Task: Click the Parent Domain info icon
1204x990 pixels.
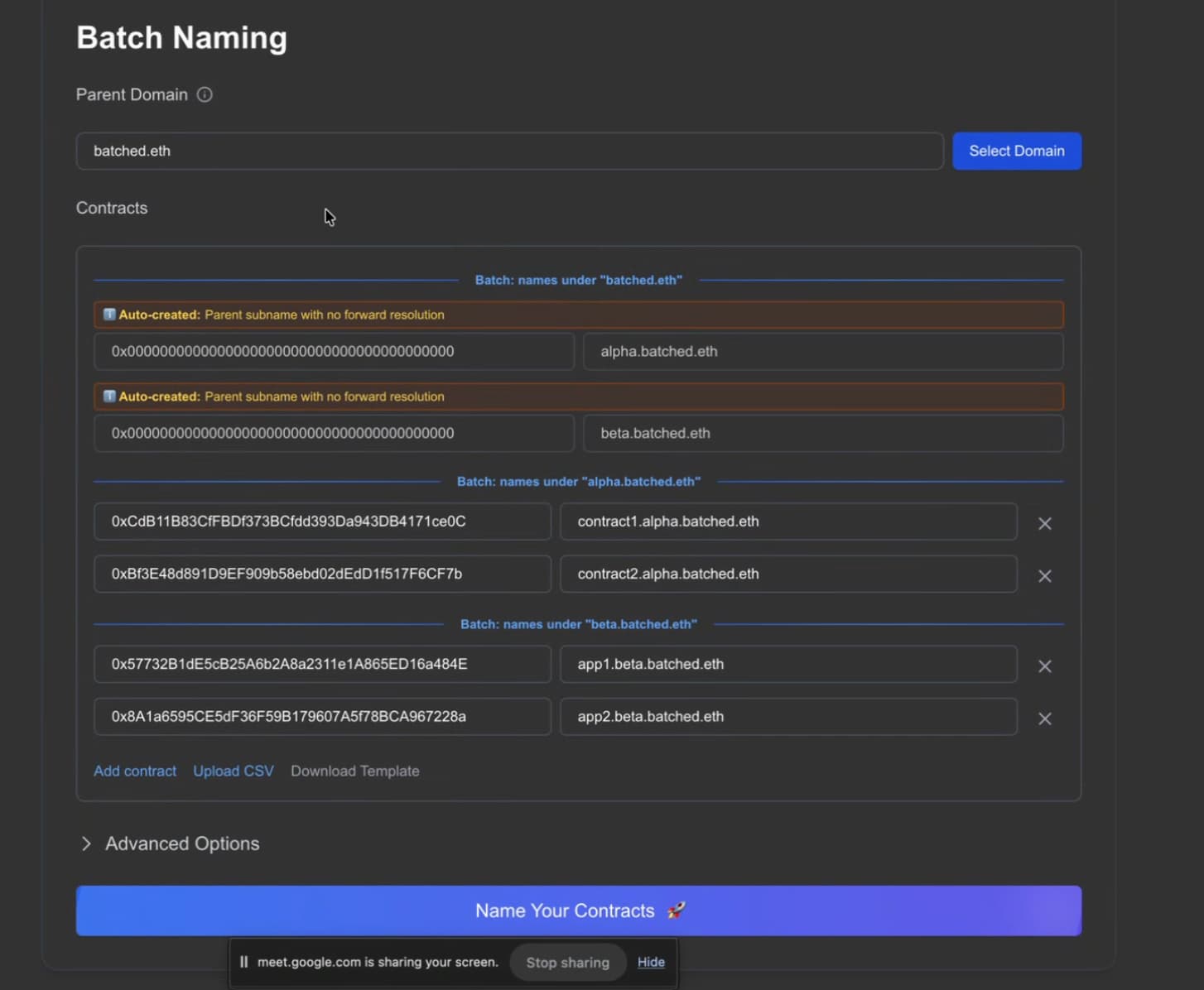Action: tap(205, 95)
